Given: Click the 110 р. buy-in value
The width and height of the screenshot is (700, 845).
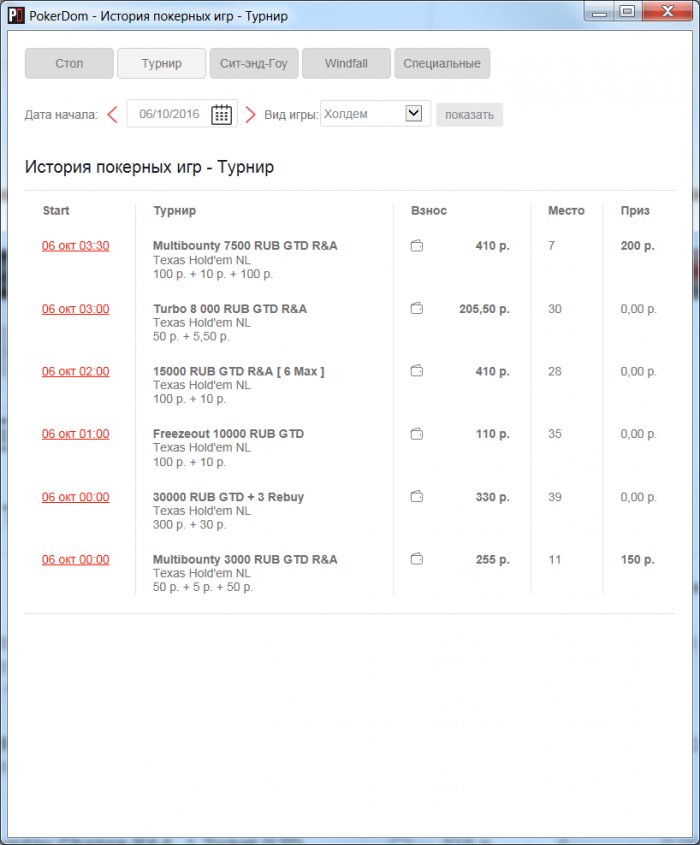Looking at the screenshot, I should coord(492,434).
